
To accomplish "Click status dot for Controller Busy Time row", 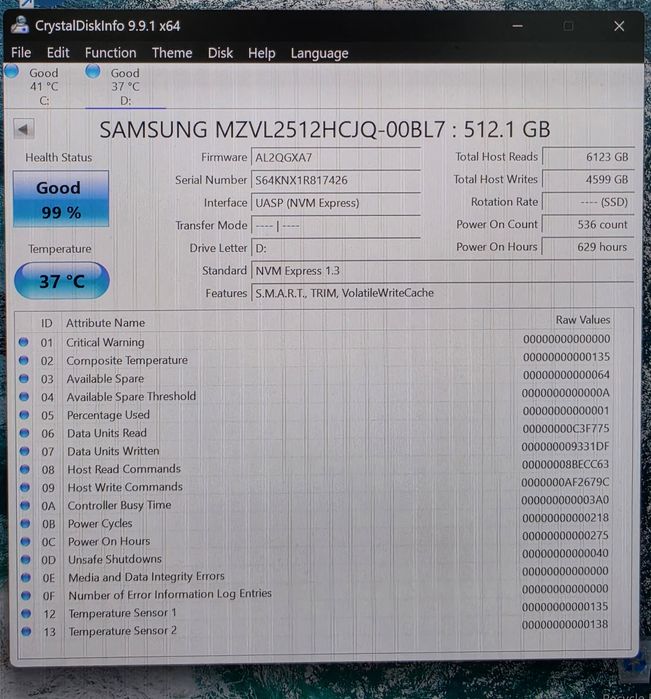I will click(25, 506).
